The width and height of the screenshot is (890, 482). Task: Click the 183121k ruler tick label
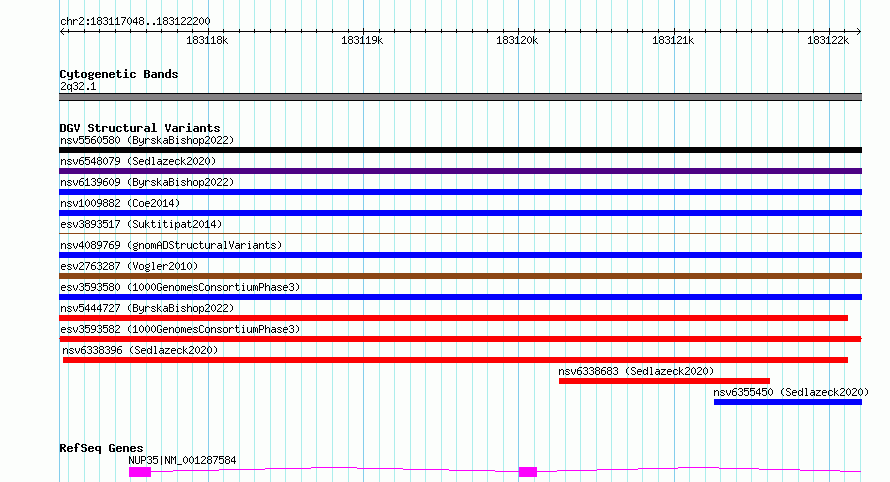(x=673, y=40)
